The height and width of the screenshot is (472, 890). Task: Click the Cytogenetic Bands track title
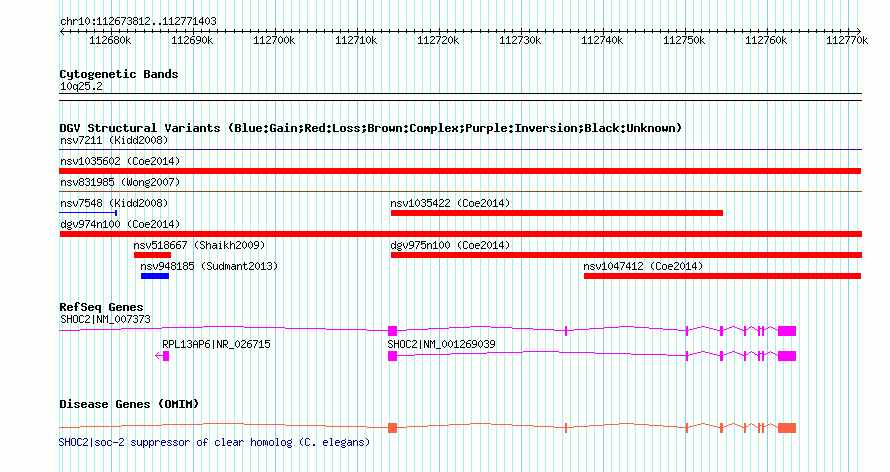coord(119,74)
